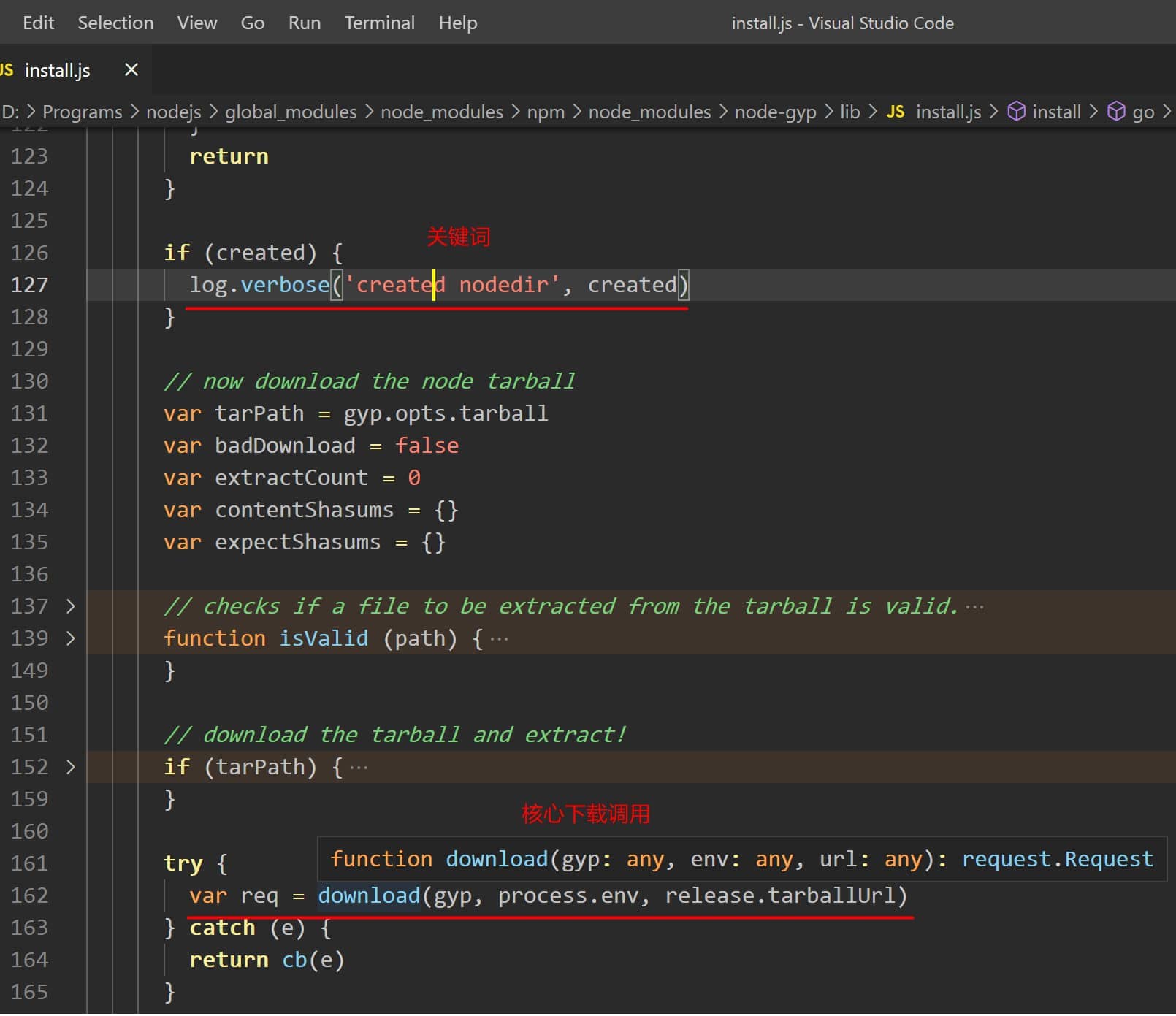Open the Run menu
Viewport: 1176px width, 1016px height.
pos(304,23)
